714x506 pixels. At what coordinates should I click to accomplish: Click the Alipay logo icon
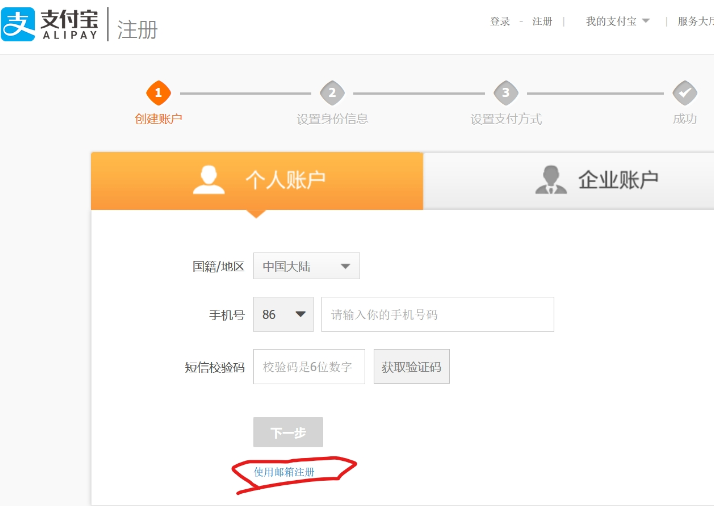18,24
